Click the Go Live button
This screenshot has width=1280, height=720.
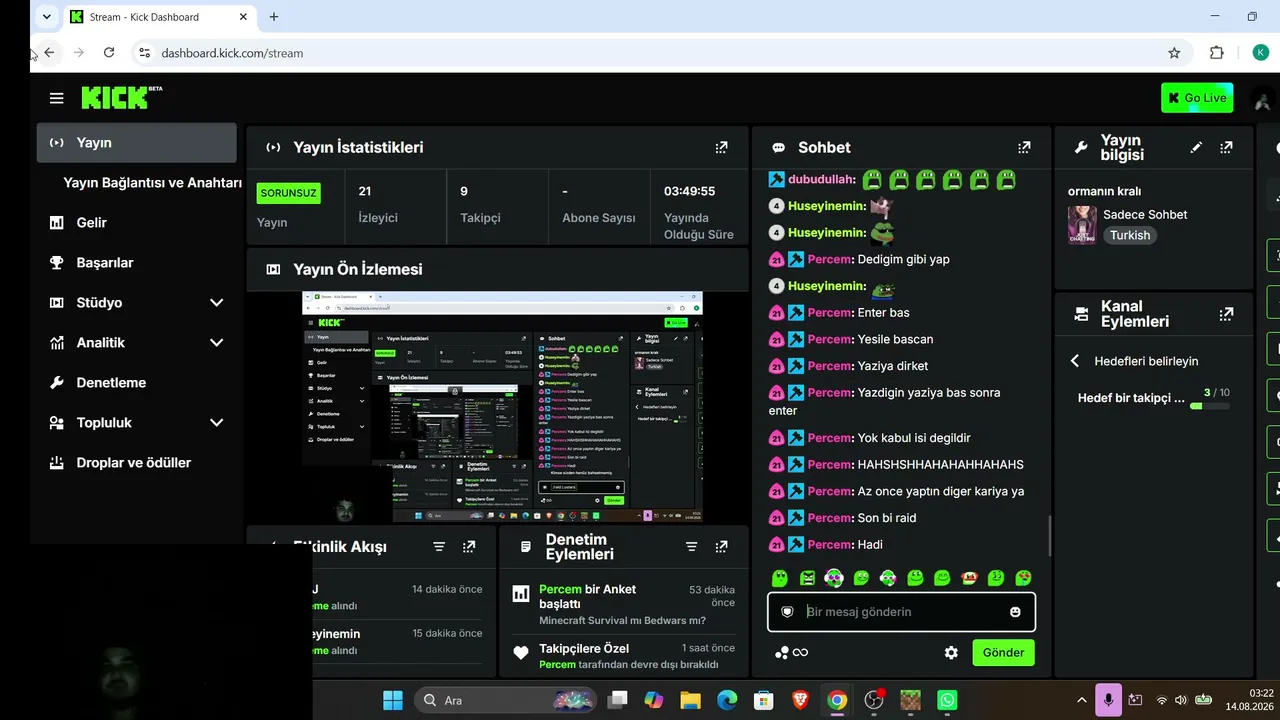1197,98
